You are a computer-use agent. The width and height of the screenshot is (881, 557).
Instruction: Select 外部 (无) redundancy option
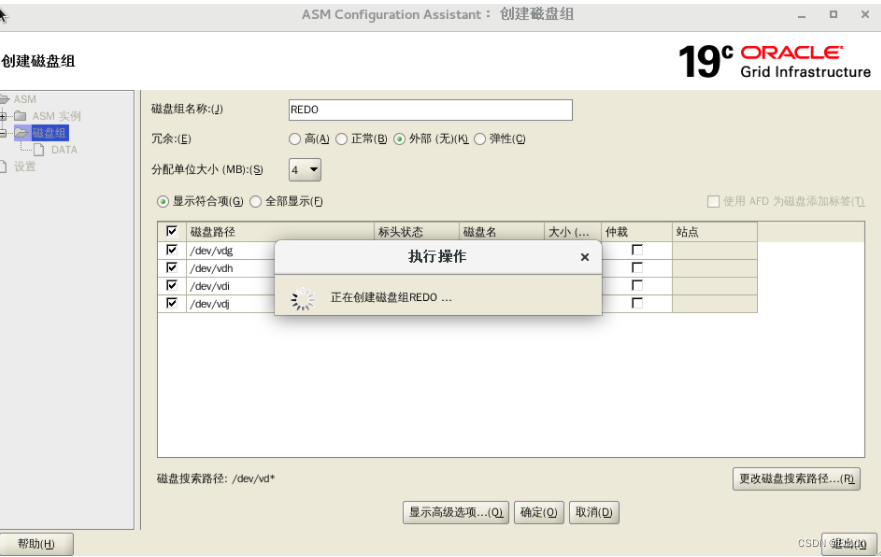[399, 139]
